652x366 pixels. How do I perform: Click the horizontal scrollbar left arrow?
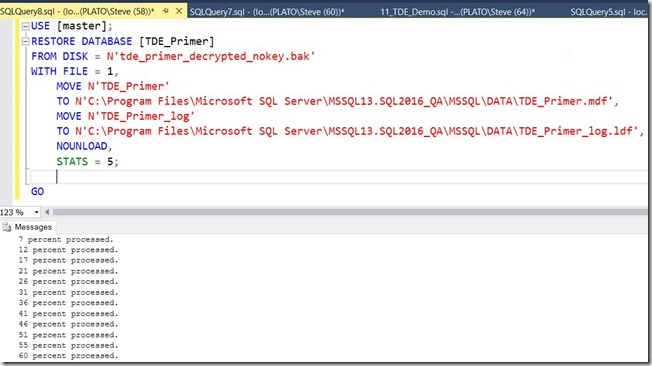47,212
